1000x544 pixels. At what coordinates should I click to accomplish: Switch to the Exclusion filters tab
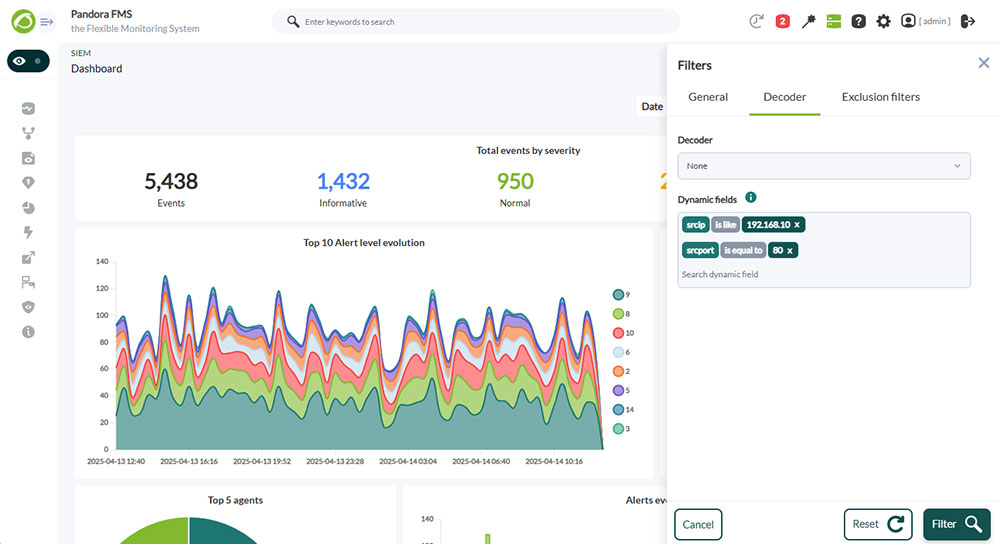point(881,97)
